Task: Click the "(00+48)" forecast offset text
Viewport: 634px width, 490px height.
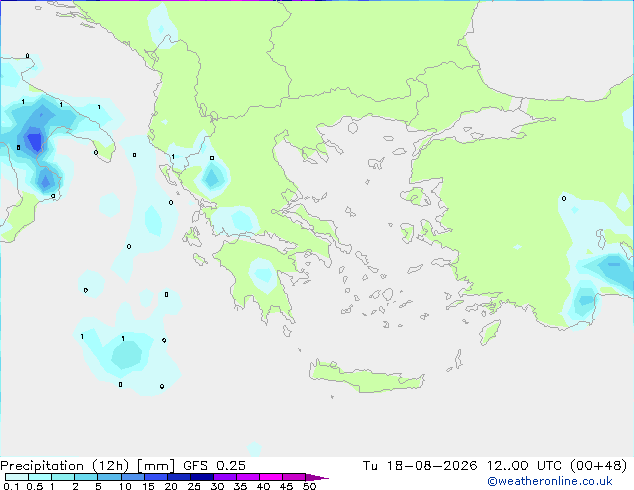Action: point(598,466)
